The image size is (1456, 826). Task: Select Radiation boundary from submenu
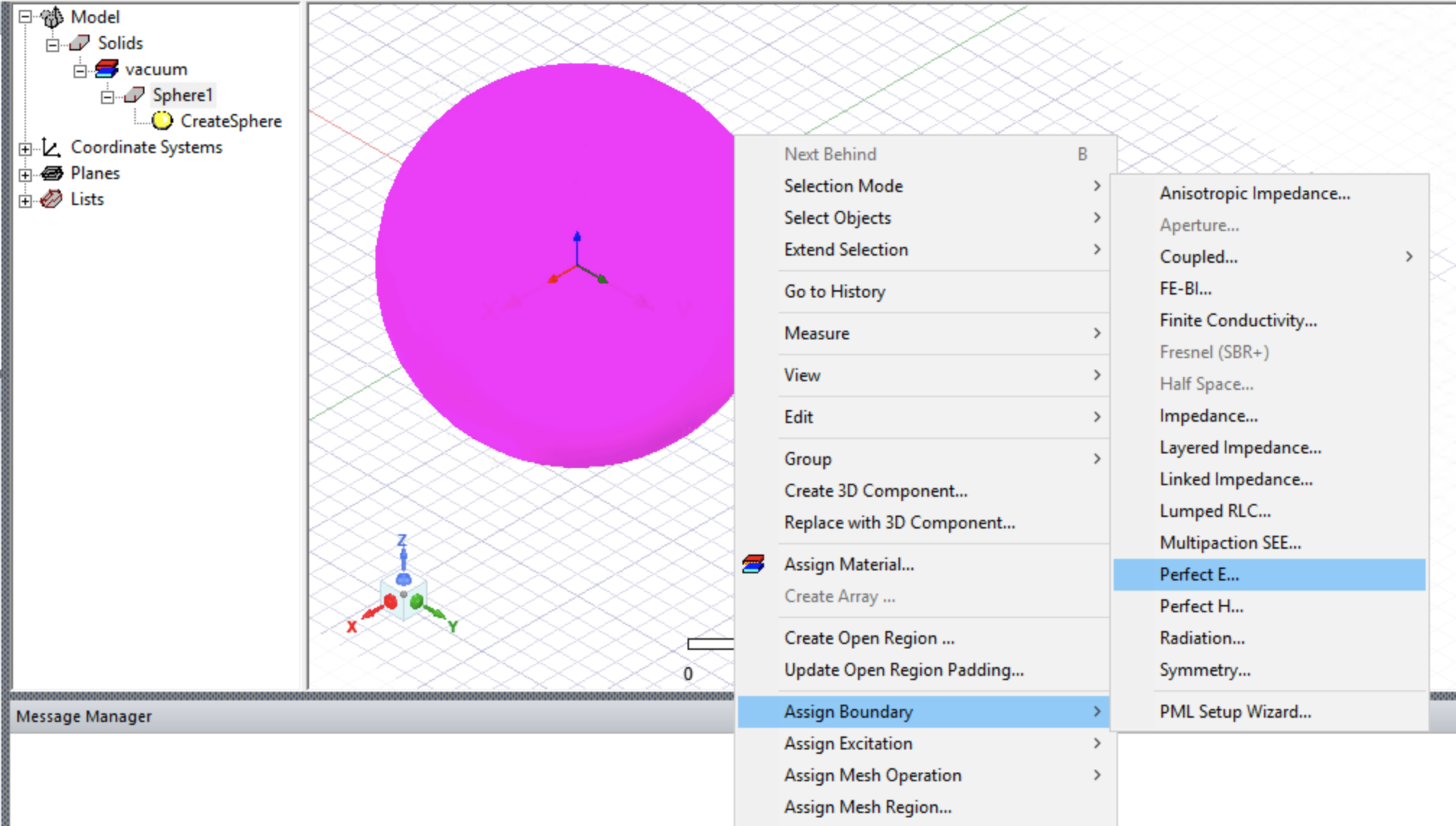pyautogui.click(x=1202, y=638)
